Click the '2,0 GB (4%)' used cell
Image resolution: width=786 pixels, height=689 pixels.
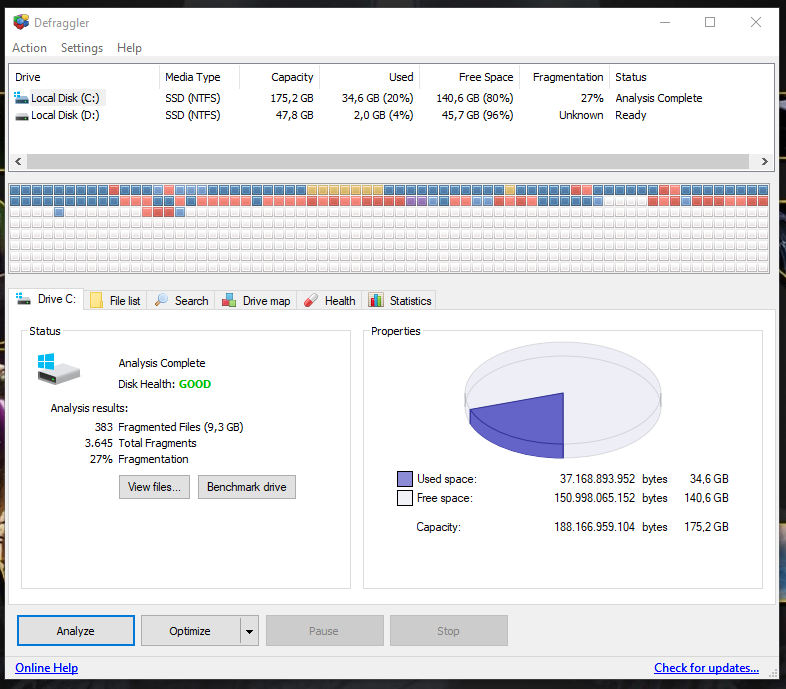(383, 115)
